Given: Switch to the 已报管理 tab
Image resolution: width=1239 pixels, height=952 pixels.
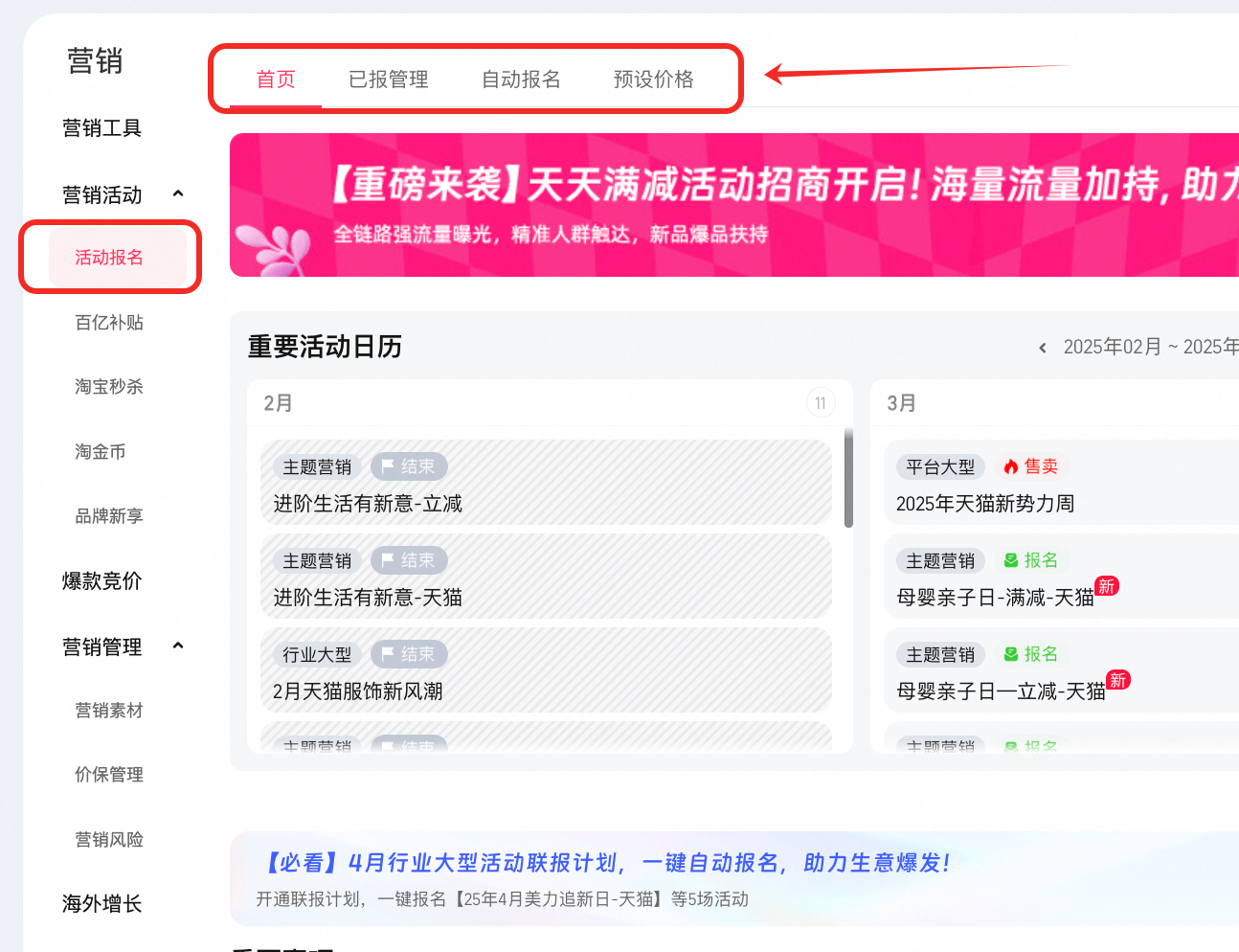Looking at the screenshot, I should point(388,79).
